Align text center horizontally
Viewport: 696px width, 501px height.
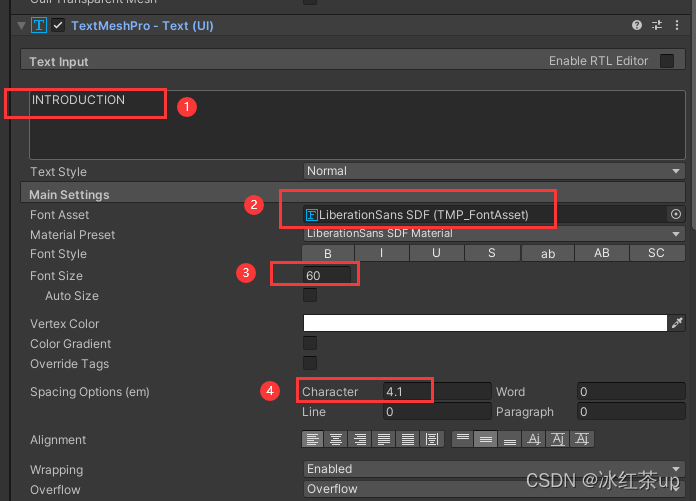coord(336,439)
